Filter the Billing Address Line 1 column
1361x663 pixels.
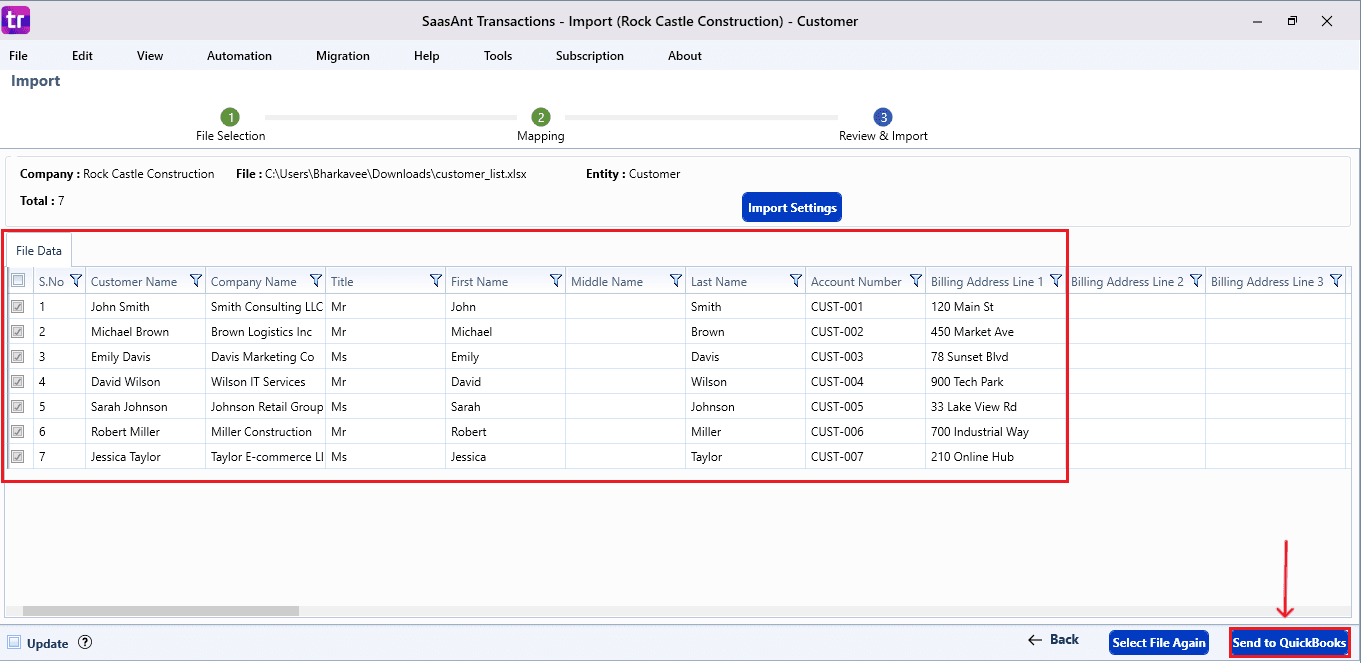point(1056,281)
